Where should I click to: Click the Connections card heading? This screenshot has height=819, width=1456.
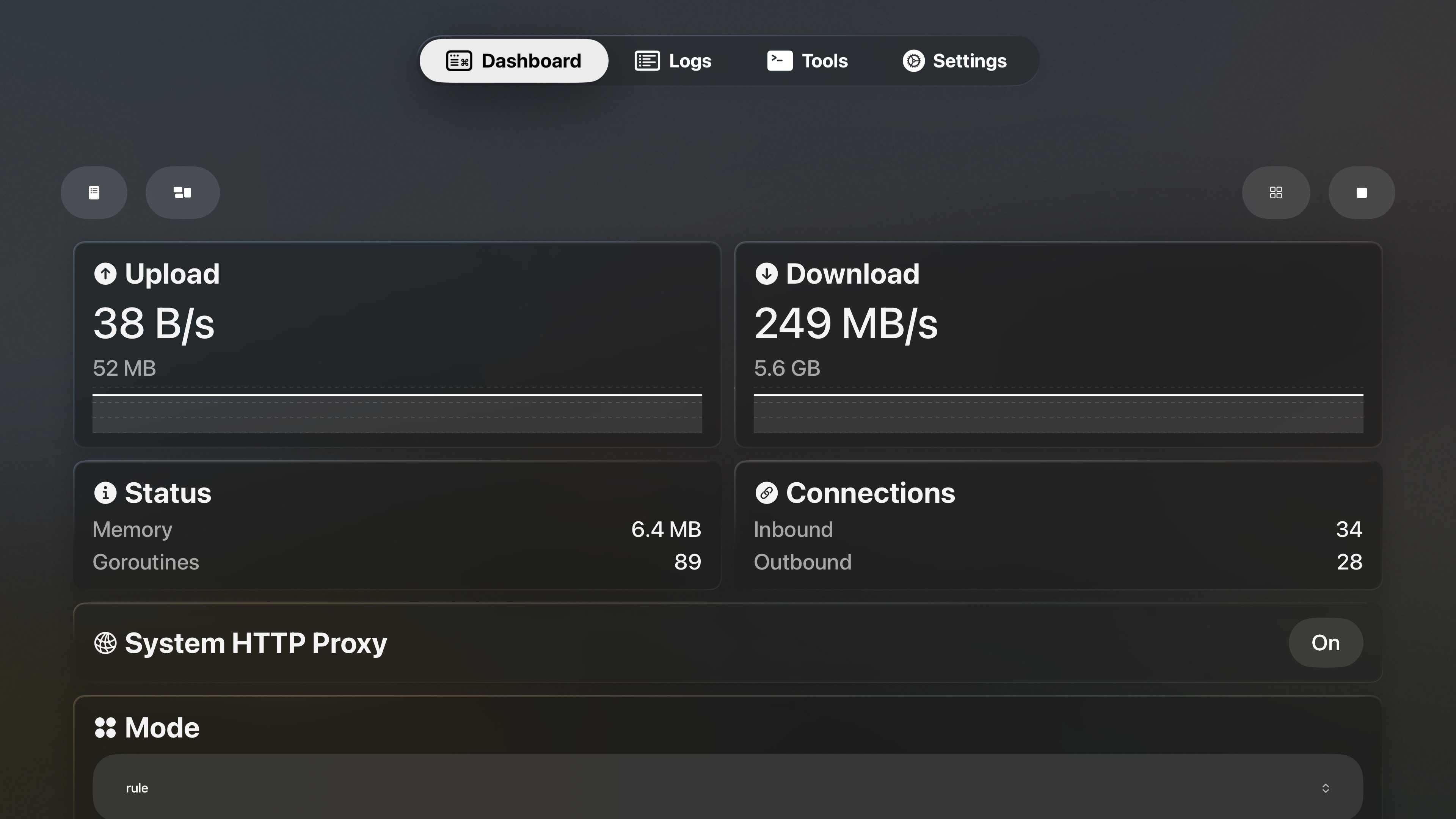[871, 492]
